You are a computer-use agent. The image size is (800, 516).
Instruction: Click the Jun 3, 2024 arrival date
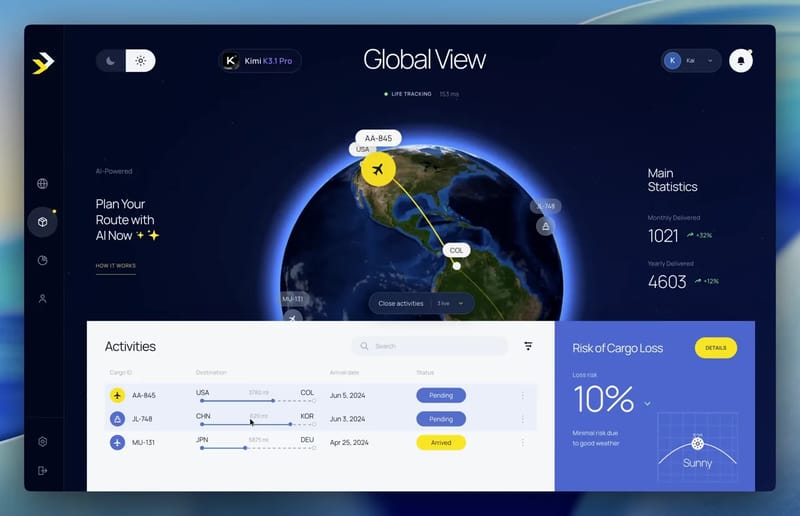tap(347, 419)
